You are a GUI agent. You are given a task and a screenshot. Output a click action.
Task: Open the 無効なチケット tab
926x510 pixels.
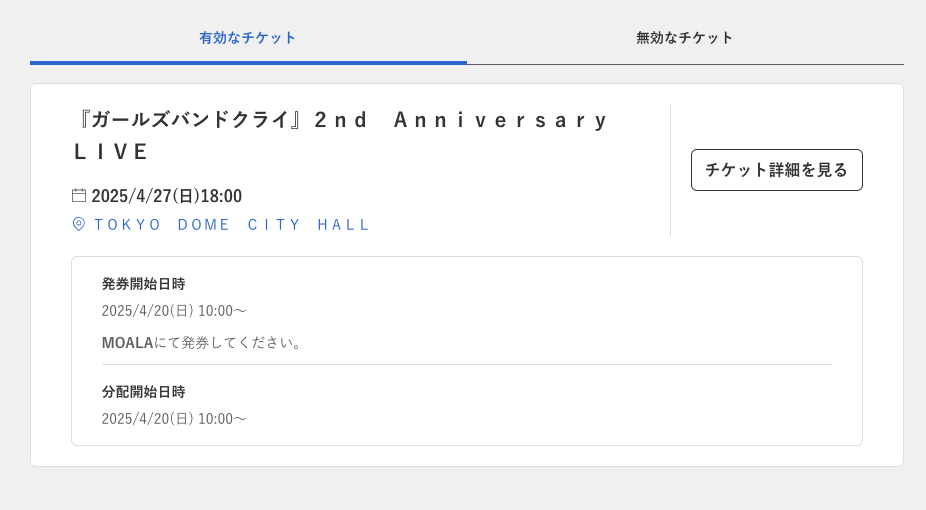(x=685, y=38)
